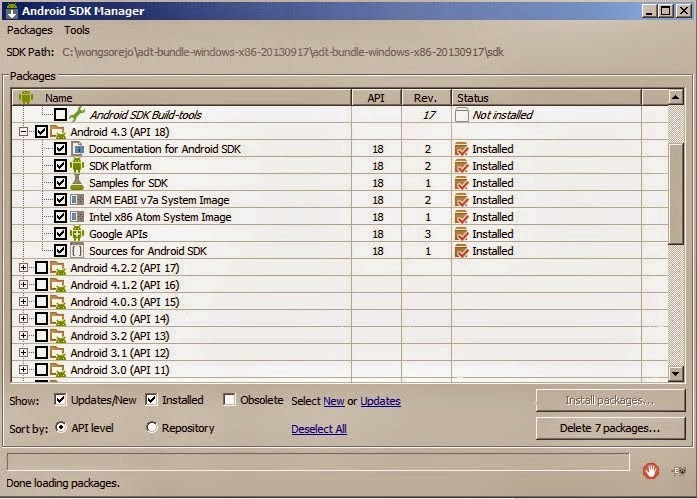The width and height of the screenshot is (697, 499).
Task: Click the Not installed status icon for Build-tools
Action: tap(461, 115)
